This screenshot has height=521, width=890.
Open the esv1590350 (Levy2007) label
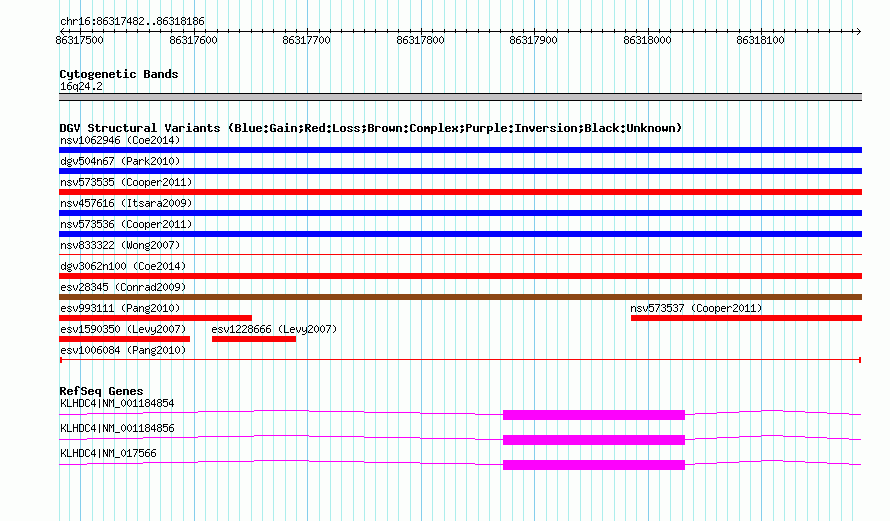coord(123,329)
